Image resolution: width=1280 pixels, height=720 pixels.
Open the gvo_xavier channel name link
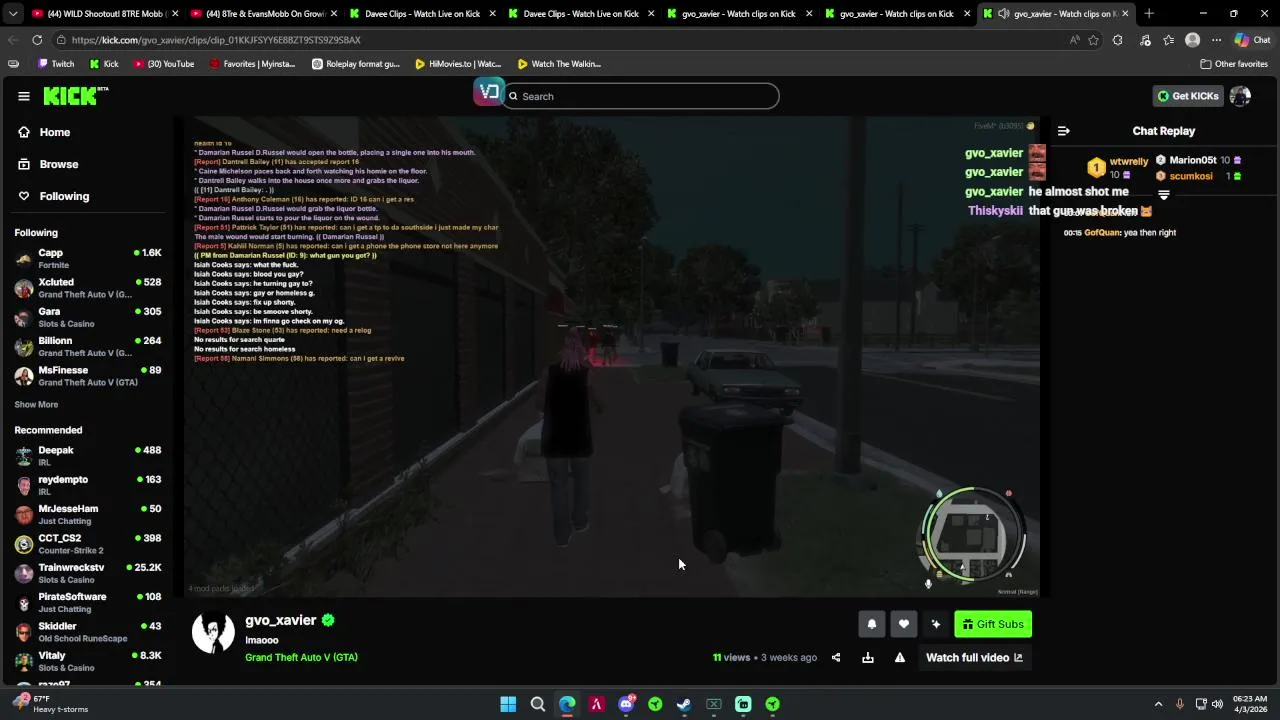(281, 620)
